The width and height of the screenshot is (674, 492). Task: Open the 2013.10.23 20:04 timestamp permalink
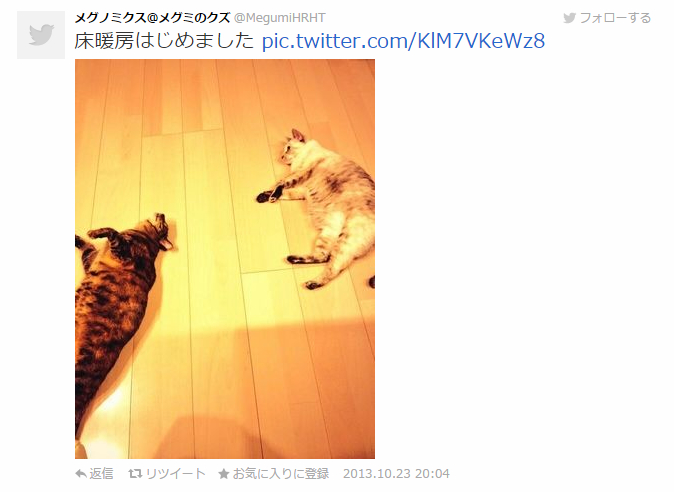(x=396, y=474)
